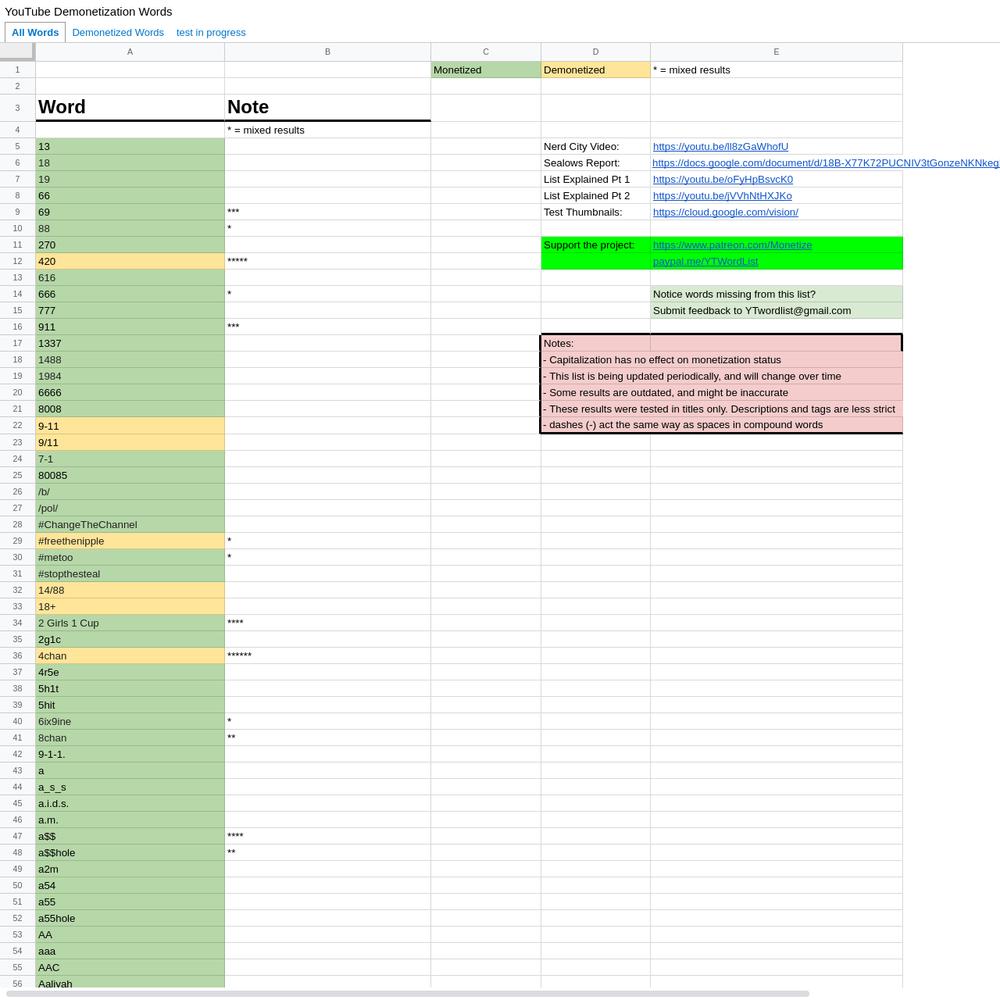Select the 80085 cell
Image resolution: width=1000 pixels, height=1000 pixels.
point(130,475)
